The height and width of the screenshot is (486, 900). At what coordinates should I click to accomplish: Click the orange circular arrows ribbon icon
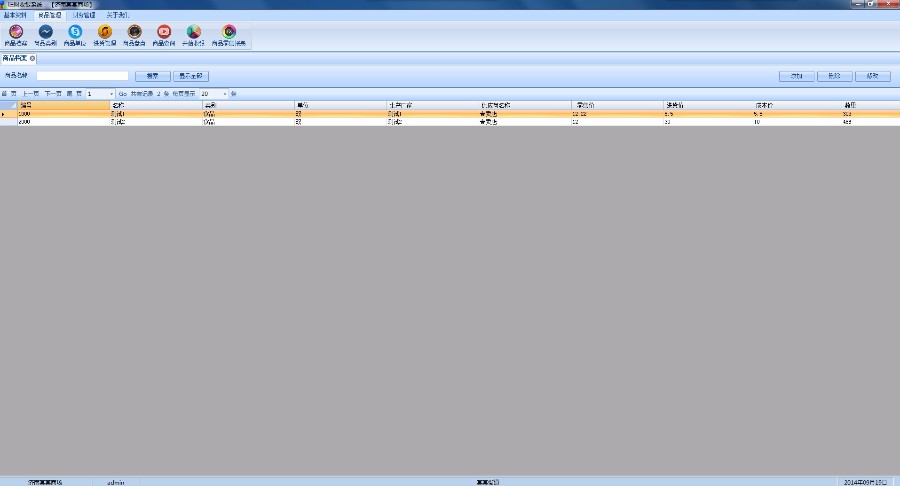(105, 32)
